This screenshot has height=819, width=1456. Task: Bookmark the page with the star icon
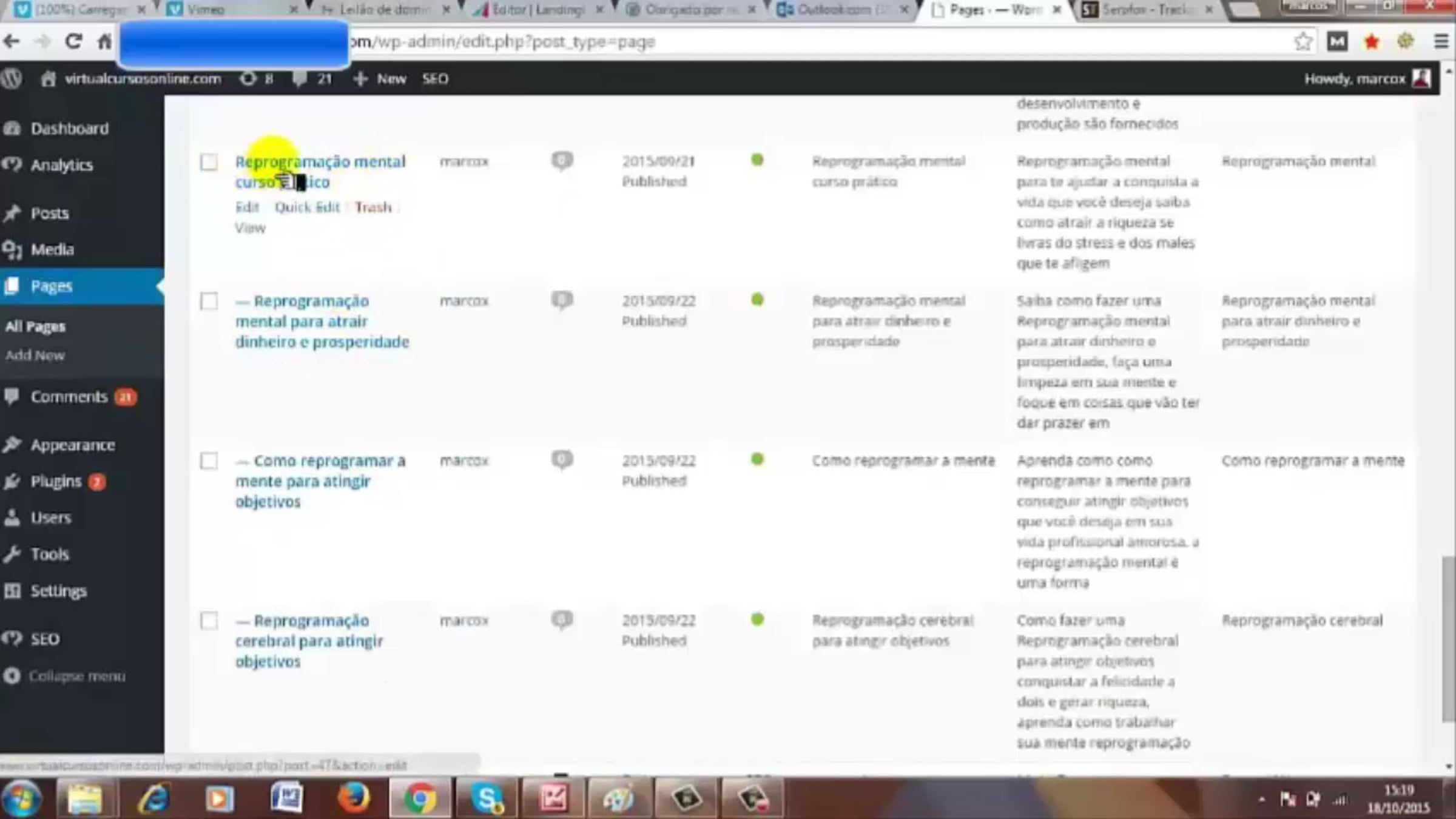coord(1303,41)
